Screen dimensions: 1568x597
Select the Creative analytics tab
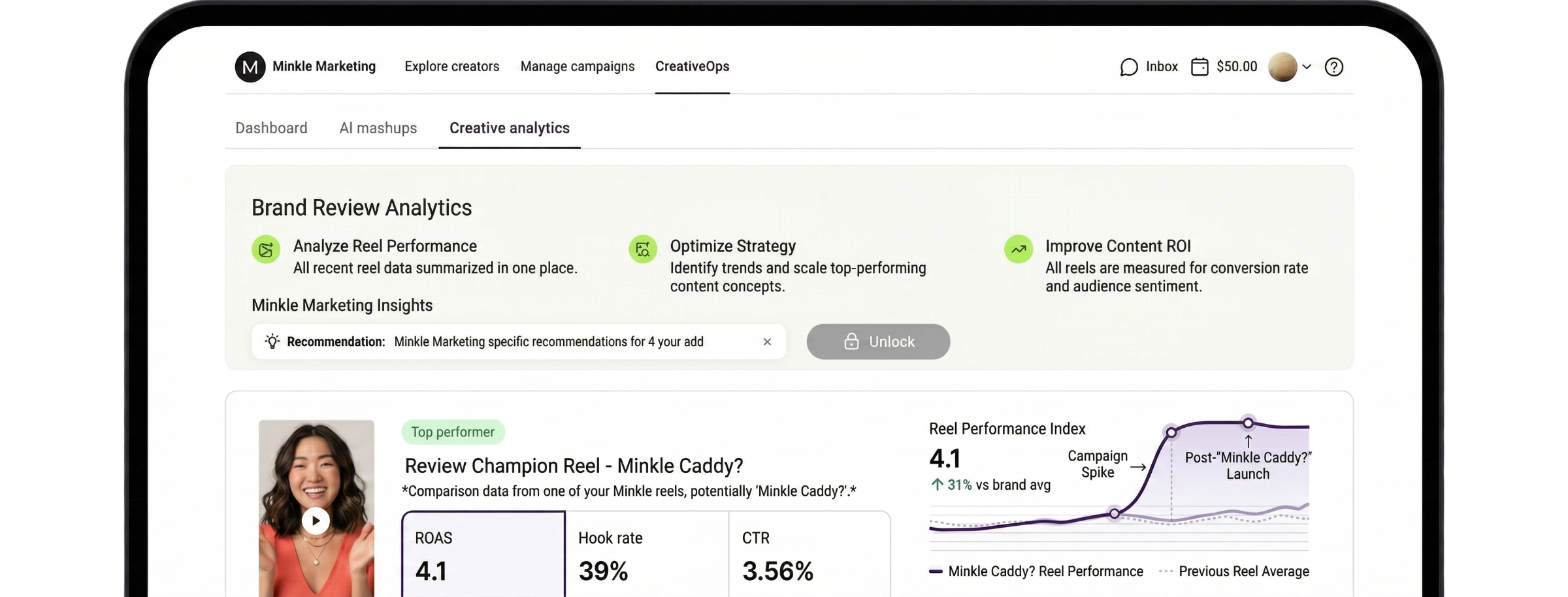[510, 128]
